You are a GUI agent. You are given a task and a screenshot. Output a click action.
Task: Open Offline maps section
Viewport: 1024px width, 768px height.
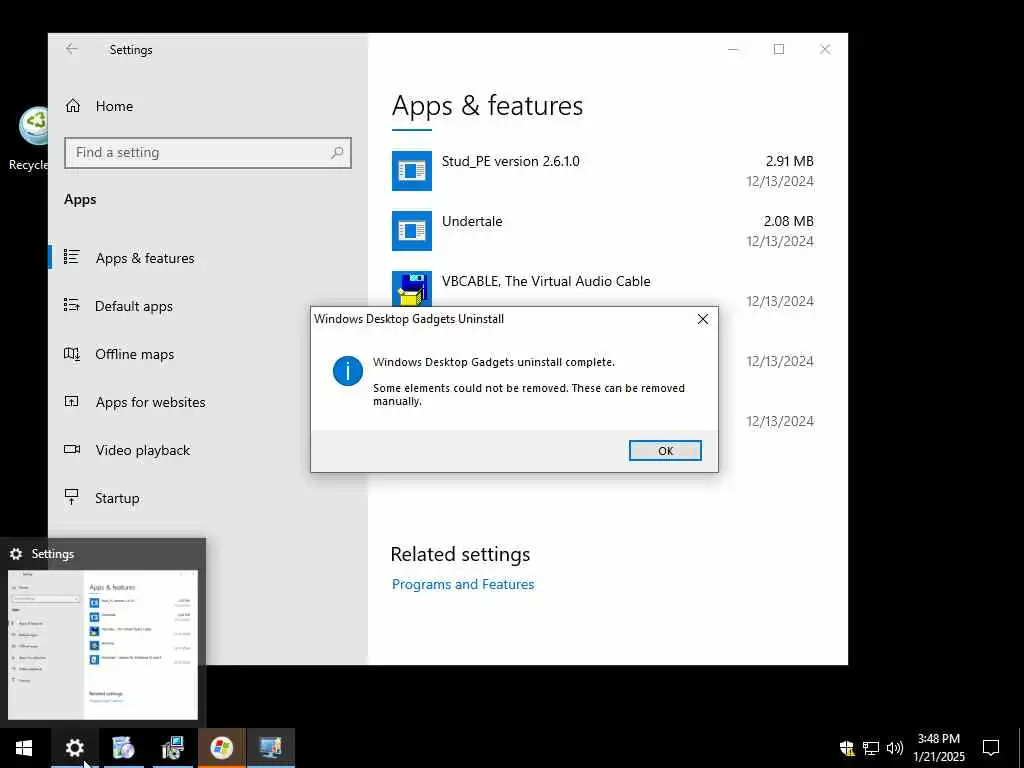(135, 354)
